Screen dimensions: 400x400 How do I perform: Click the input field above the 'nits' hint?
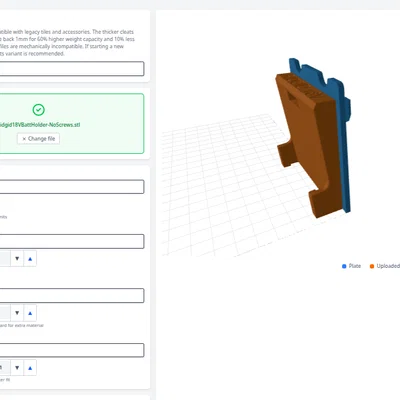72,187
